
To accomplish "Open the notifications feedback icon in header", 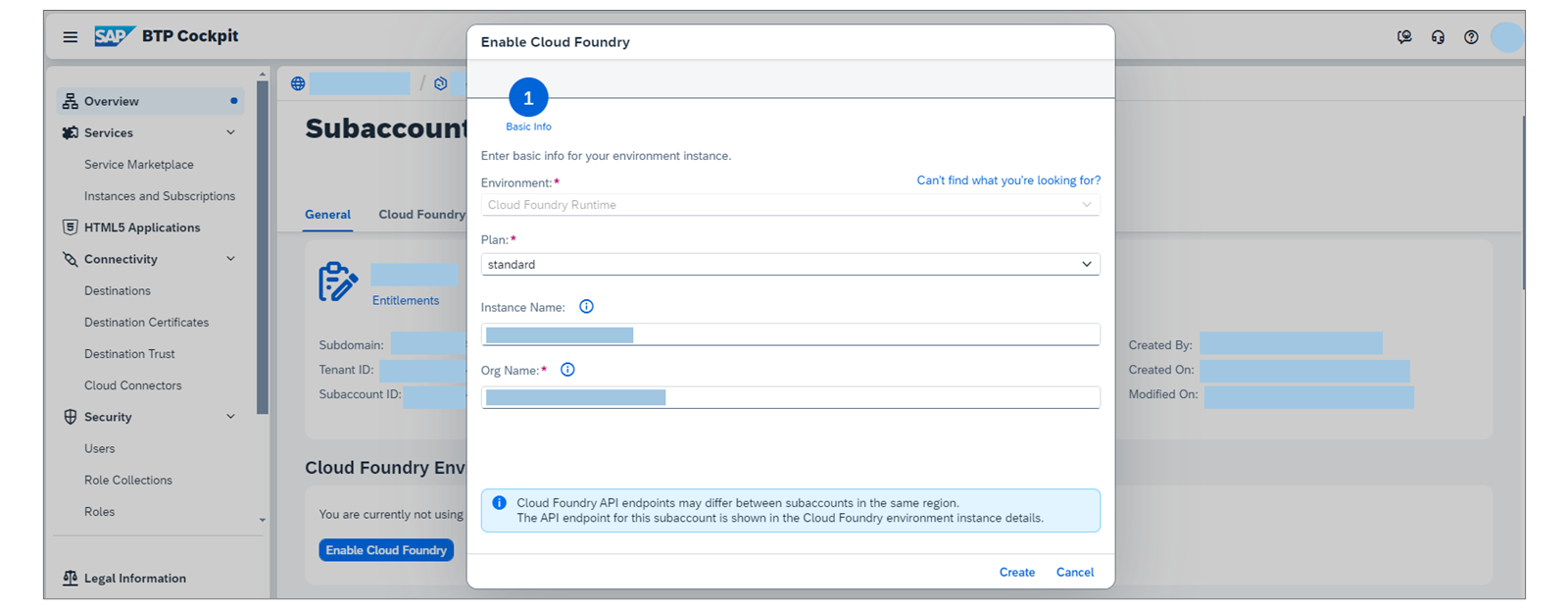I will (1404, 37).
